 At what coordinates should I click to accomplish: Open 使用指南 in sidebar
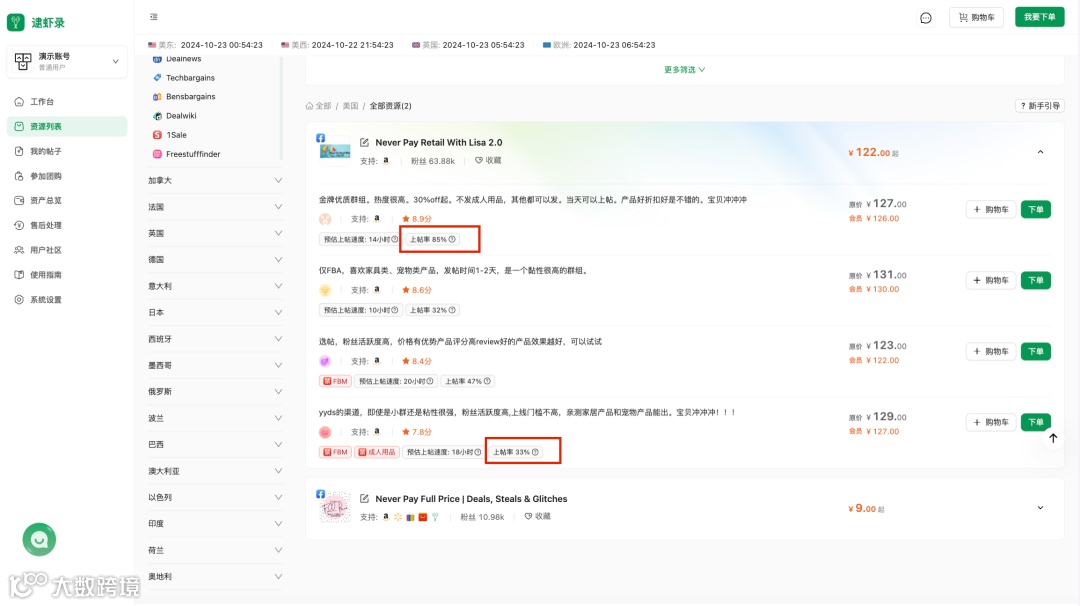click(67, 275)
